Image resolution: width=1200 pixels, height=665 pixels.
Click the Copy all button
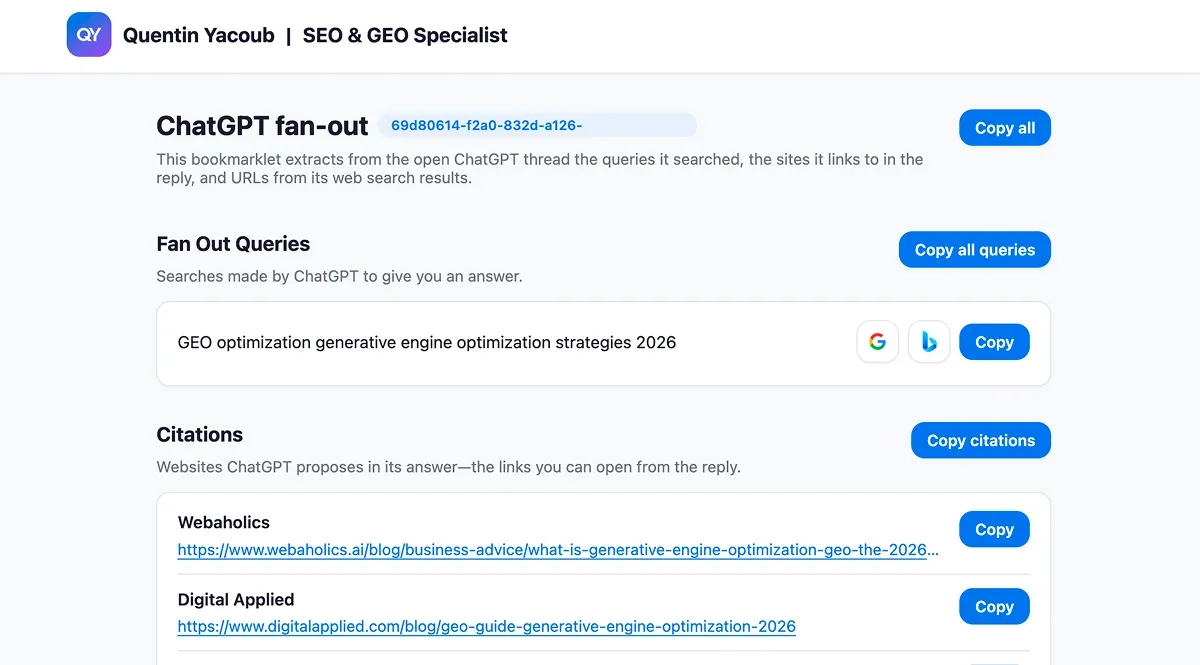[1004, 127]
